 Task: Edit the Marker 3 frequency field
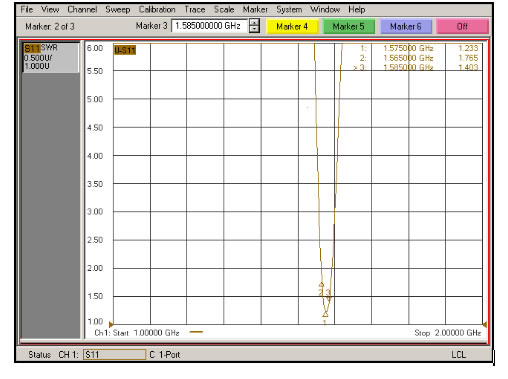209,26
